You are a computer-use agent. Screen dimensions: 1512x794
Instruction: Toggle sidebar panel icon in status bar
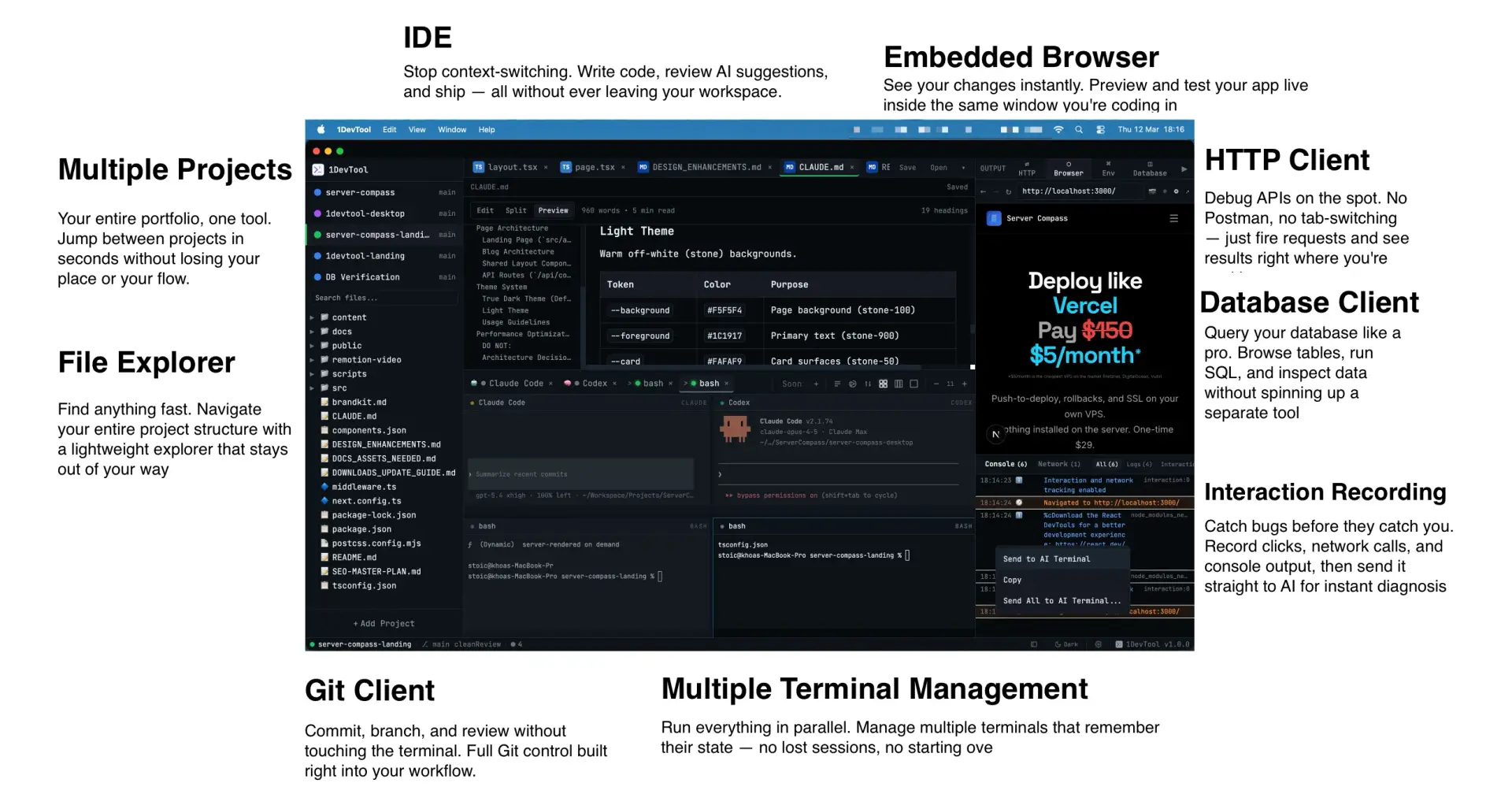click(x=1034, y=644)
